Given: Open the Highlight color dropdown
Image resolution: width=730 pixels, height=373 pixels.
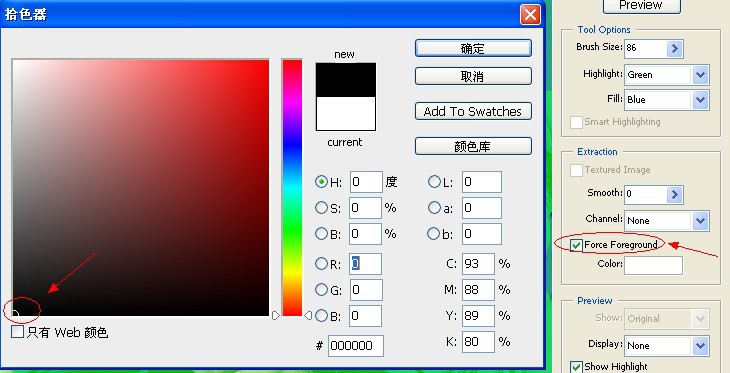Looking at the screenshot, I should pyautogui.click(x=700, y=75).
